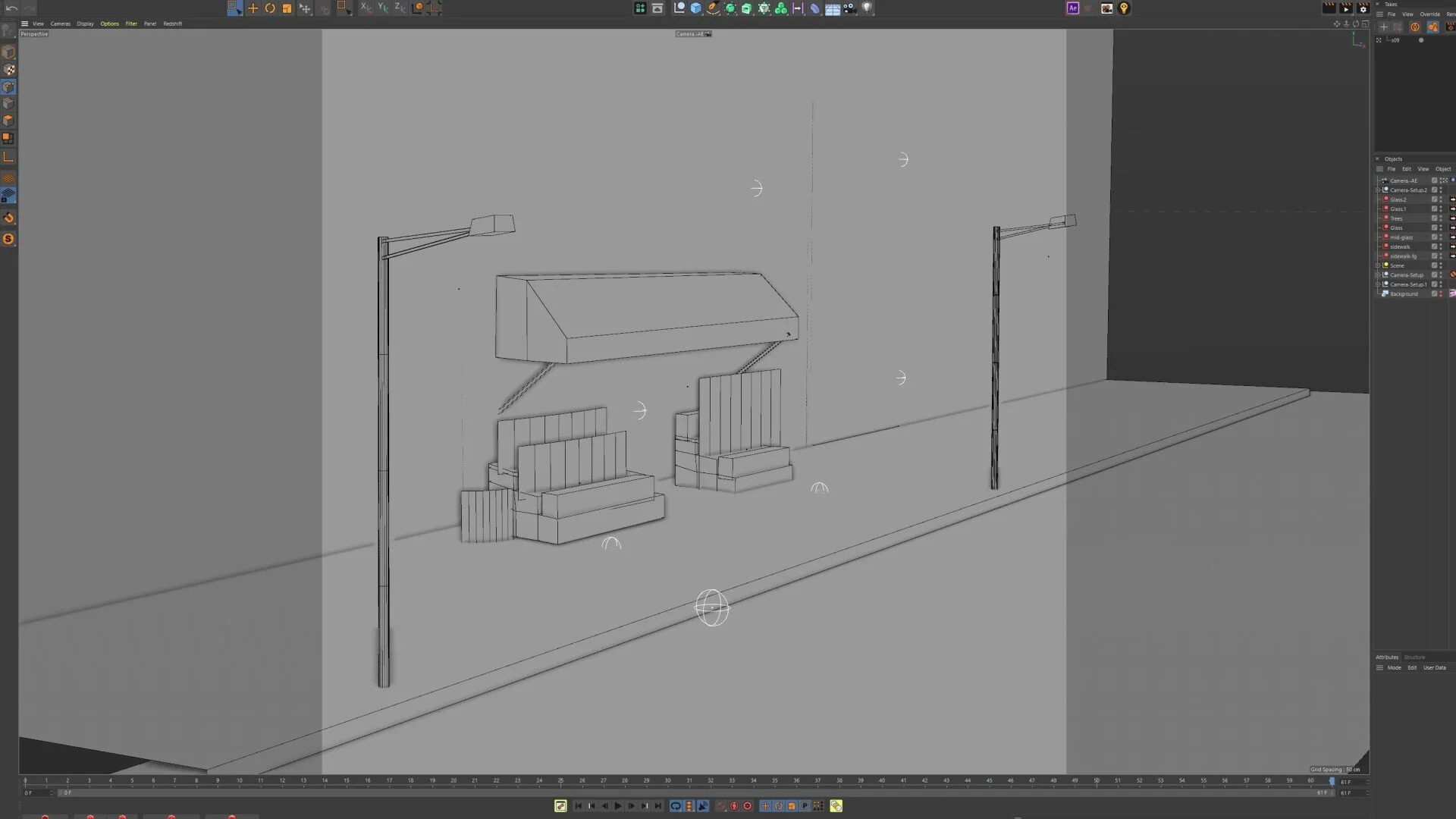The width and height of the screenshot is (1456, 819).
Task: Toggle Trees layer enable checkbox
Action: pyautogui.click(x=1434, y=218)
